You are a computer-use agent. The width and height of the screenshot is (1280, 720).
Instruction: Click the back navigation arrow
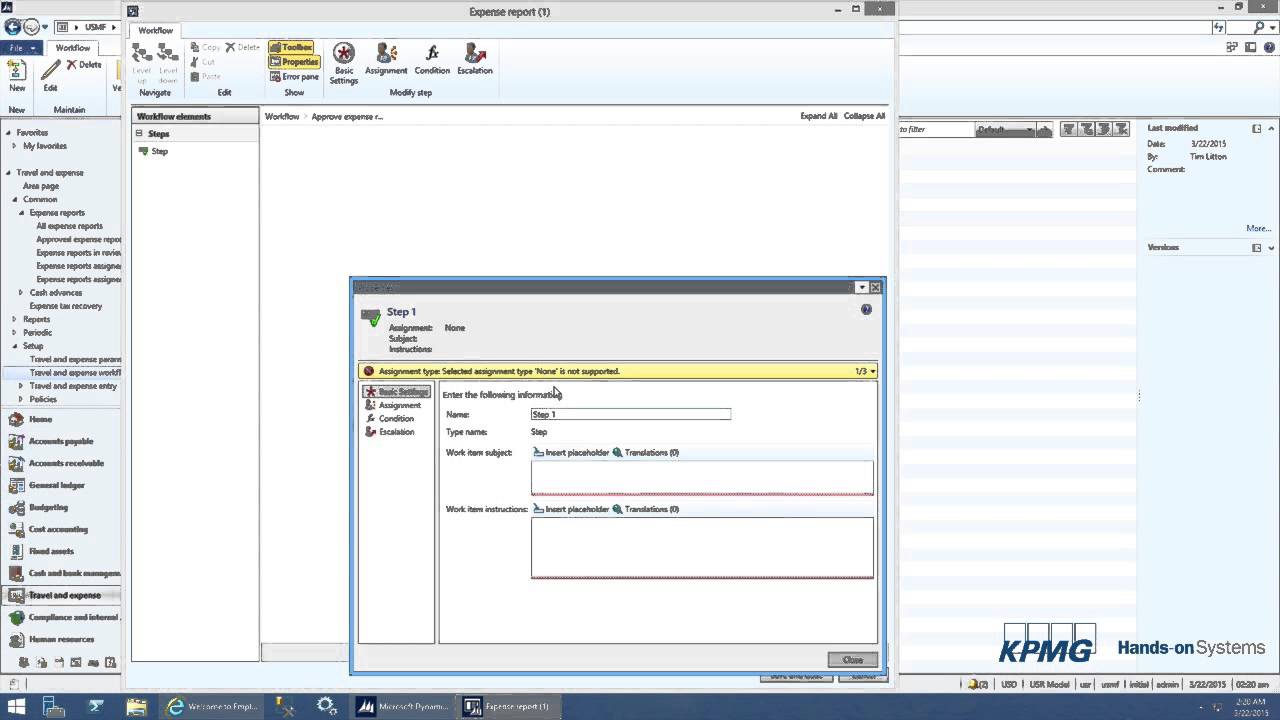click(x=12, y=27)
